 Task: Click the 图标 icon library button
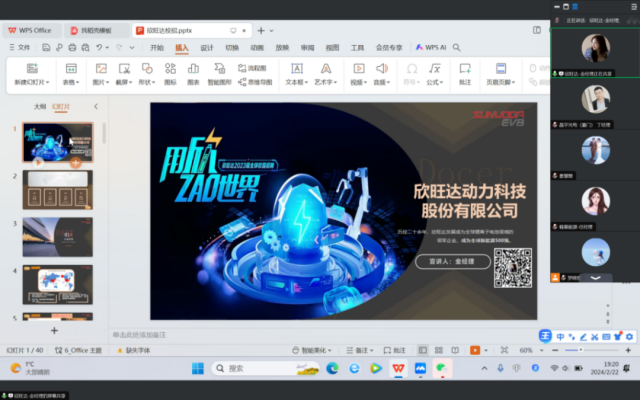tap(170, 73)
